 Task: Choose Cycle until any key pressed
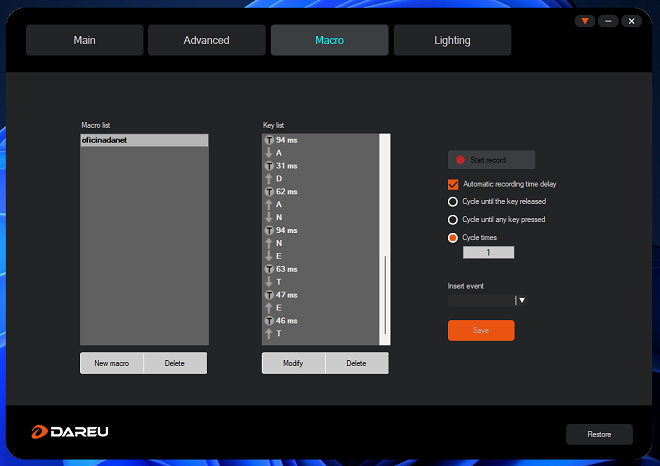coord(453,219)
